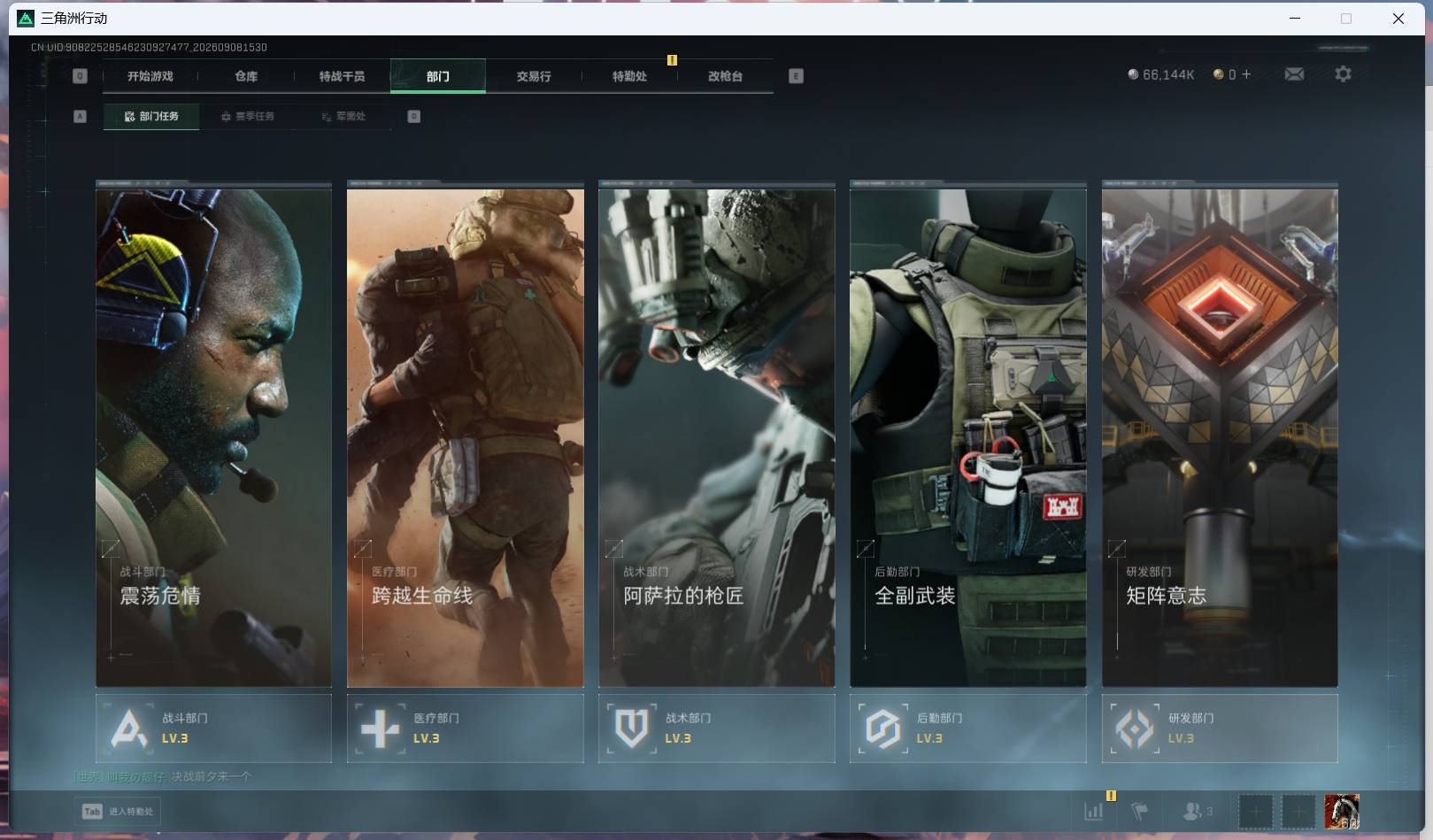The image size is (1433, 840).
Task: Click the player avatar portrait
Action: click(1341, 812)
